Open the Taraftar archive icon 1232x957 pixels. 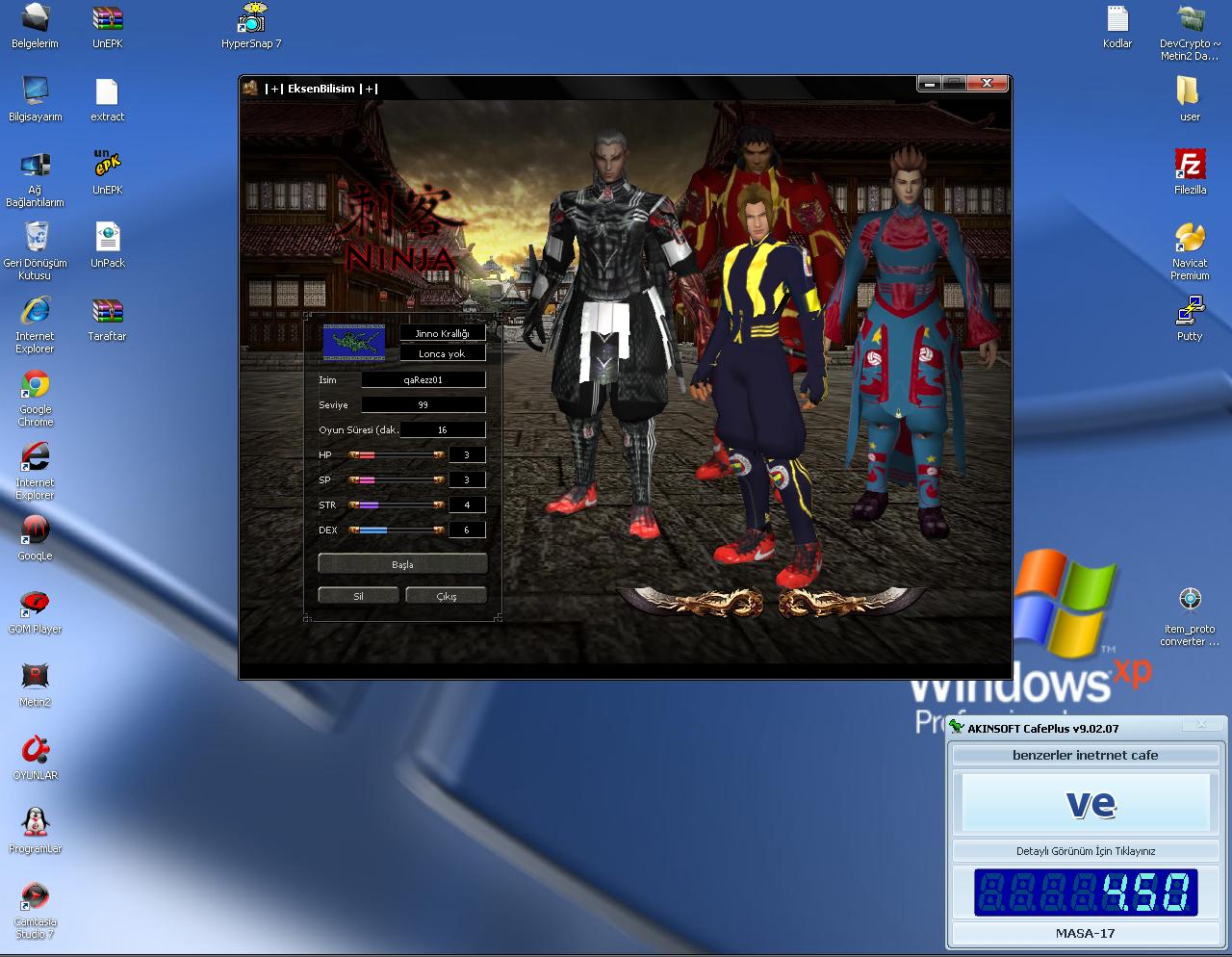pyautogui.click(x=107, y=319)
